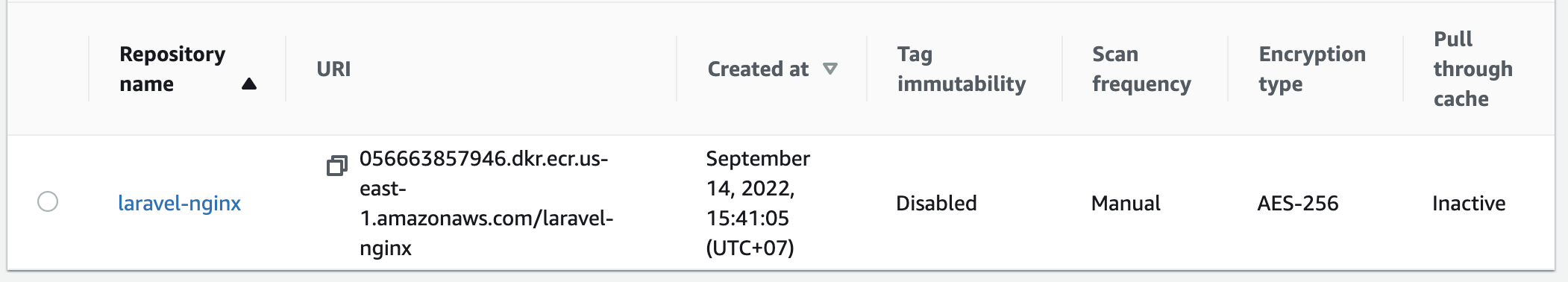The height and width of the screenshot is (282, 1568).
Task: Click the AES-256 encryption value
Action: 1298,203
